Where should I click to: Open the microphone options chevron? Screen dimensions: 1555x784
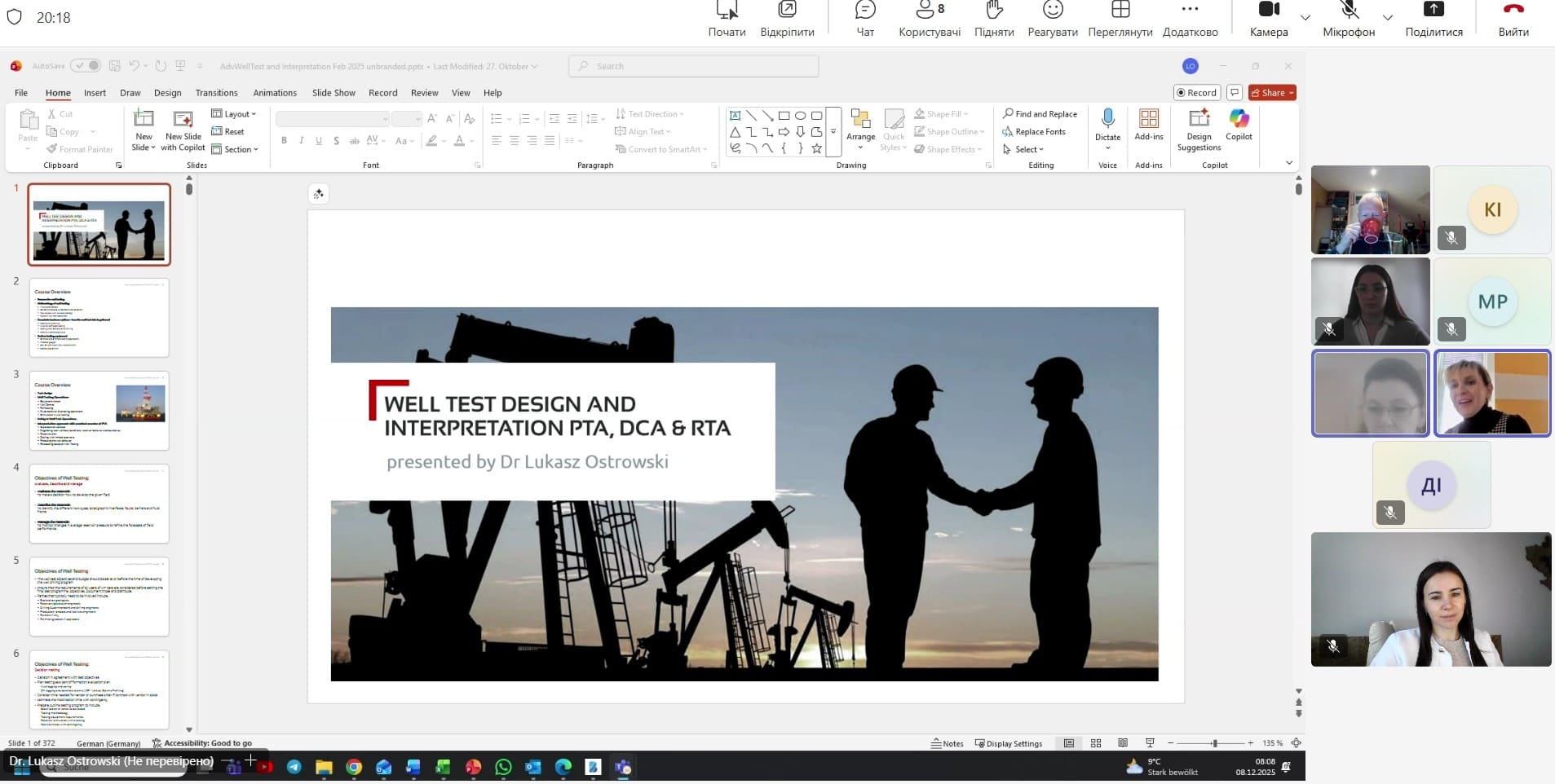(1387, 17)
